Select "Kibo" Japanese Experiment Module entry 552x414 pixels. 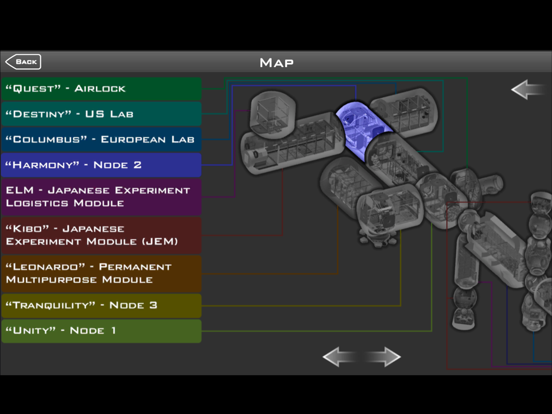click(x=101, y=235)
